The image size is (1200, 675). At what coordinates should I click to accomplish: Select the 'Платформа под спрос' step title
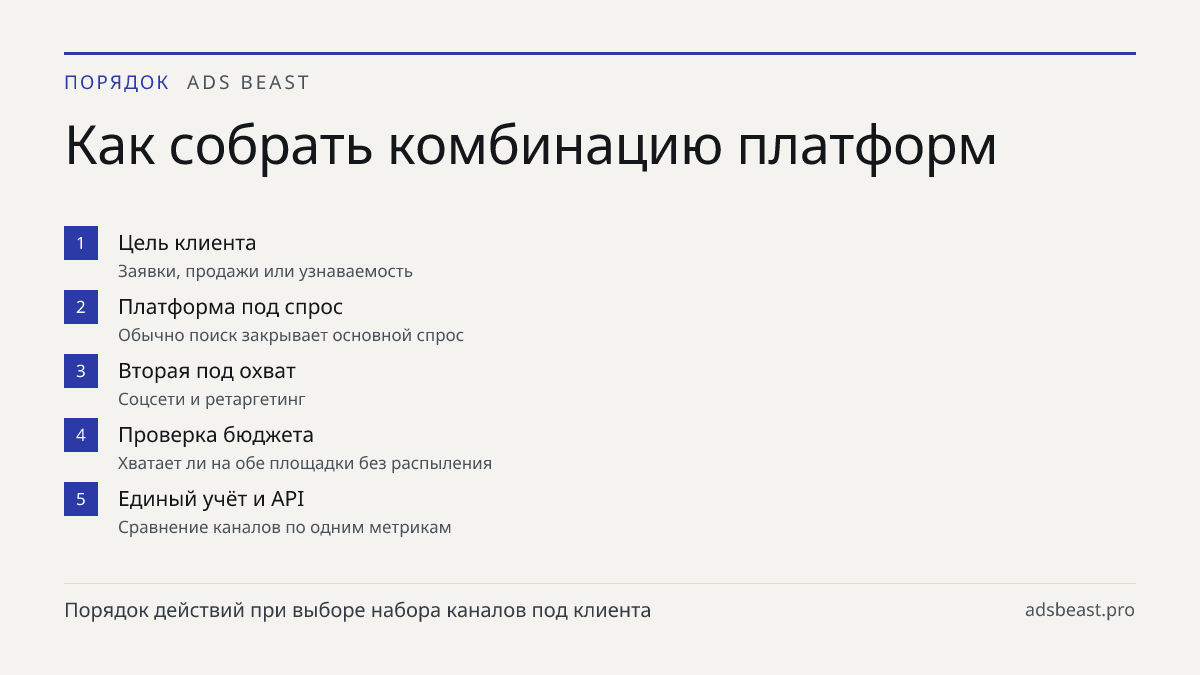[230, 307]
